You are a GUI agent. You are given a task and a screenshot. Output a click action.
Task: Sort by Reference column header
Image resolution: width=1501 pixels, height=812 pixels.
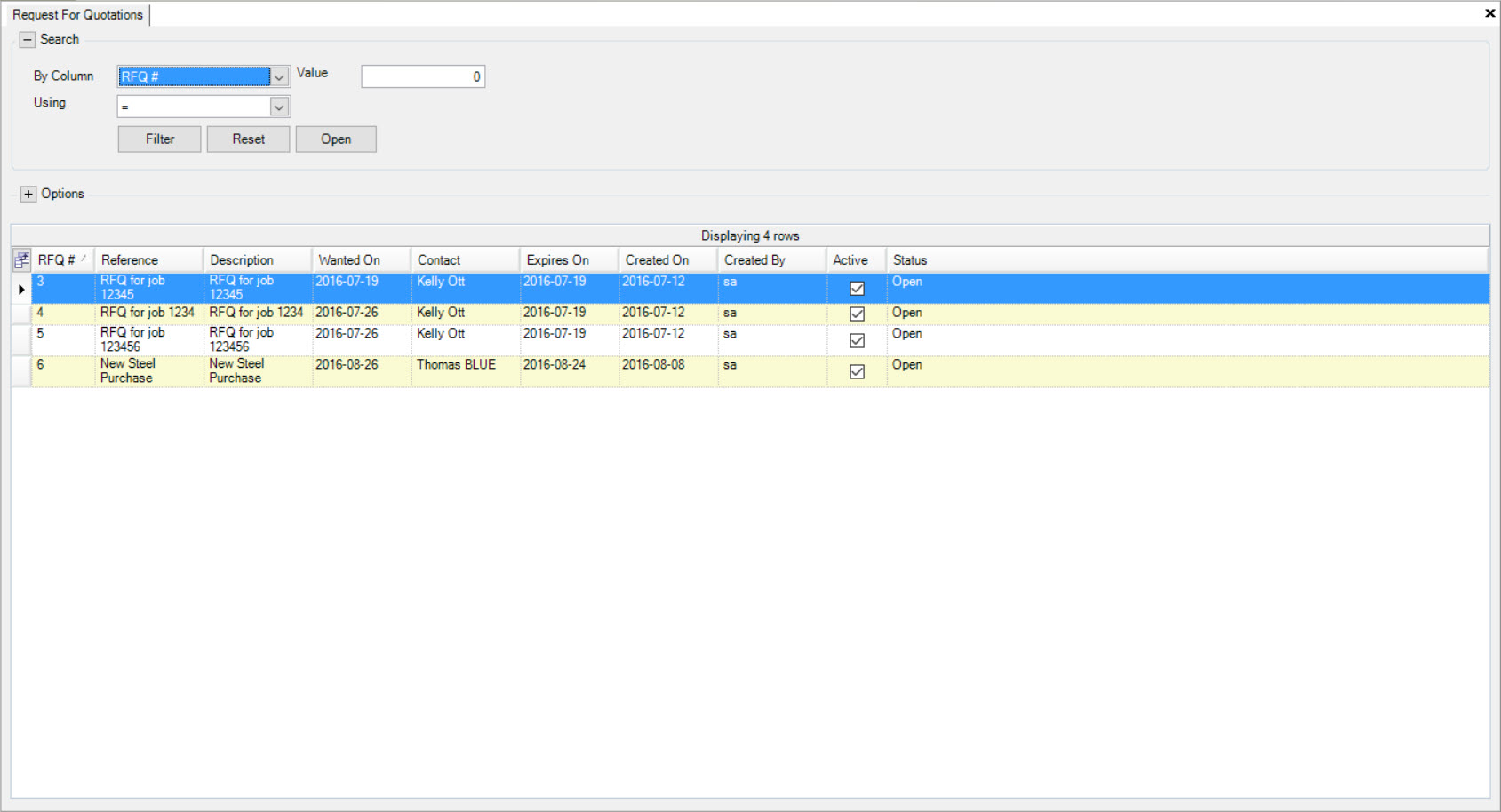(149, 259)
